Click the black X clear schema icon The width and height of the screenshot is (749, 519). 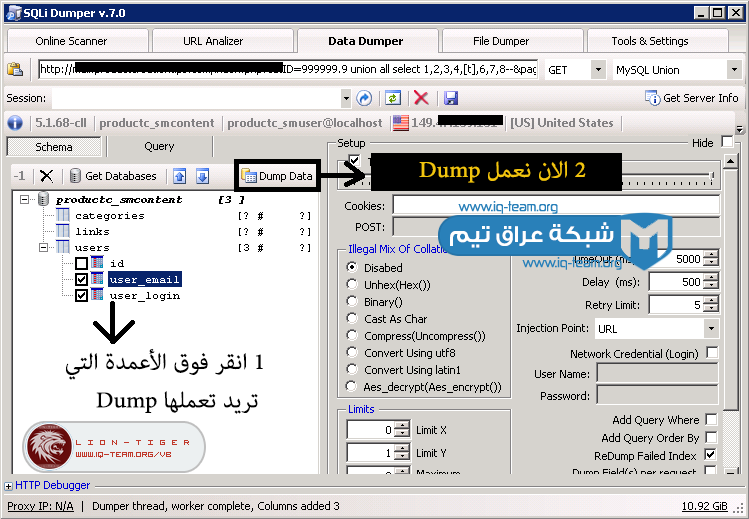pos(46,176)
